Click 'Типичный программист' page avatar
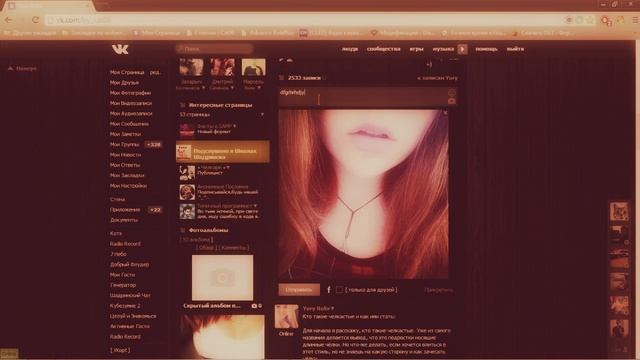Viewport: 640px width, 360px height. [187, 211]
